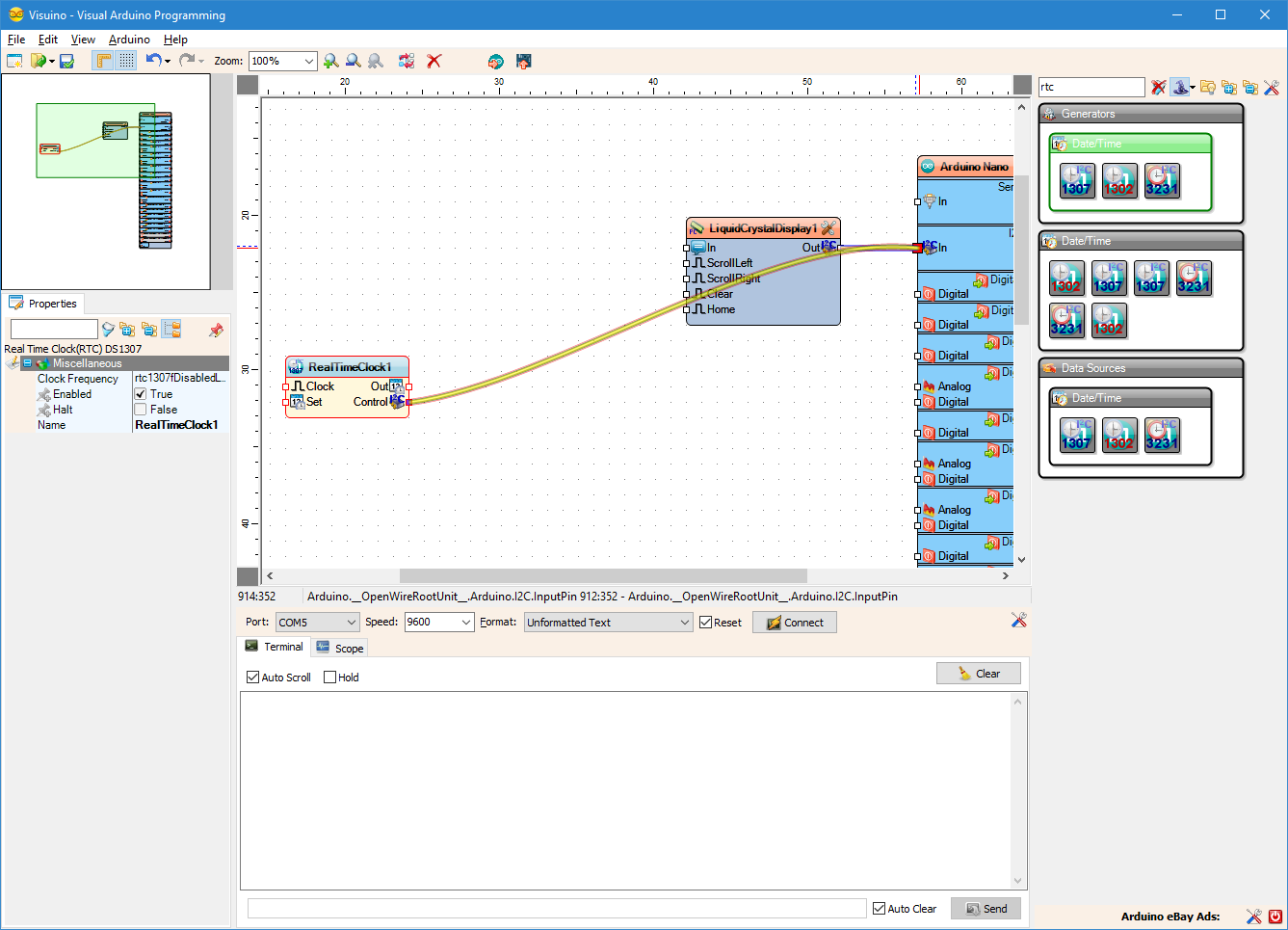
Task: Switch to the Scope tab
Action: pyautogui.click(x=339, y=649)
